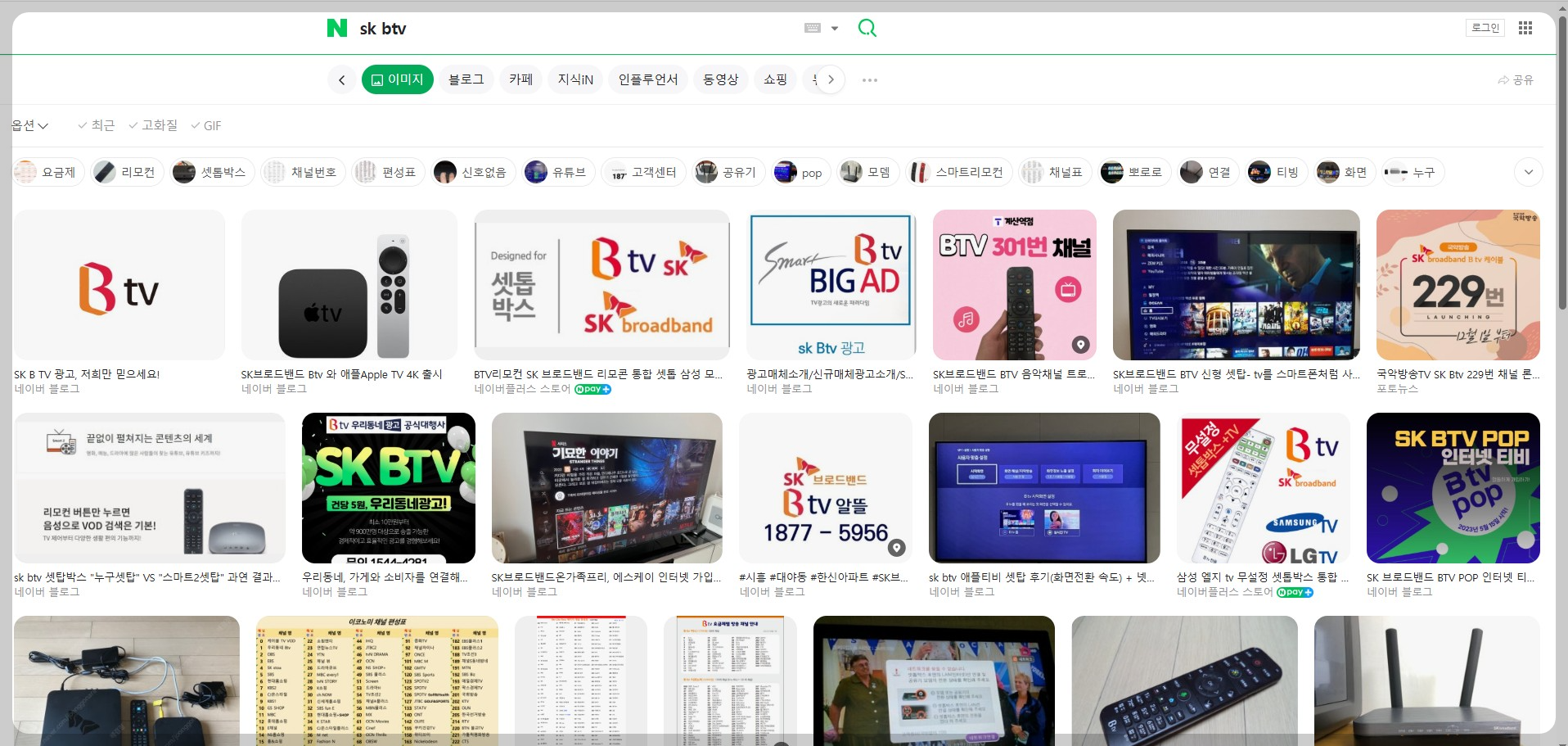Select the 화면 keyword chip
Viewport: 1568px width, 746px height.
[1344, 172]
